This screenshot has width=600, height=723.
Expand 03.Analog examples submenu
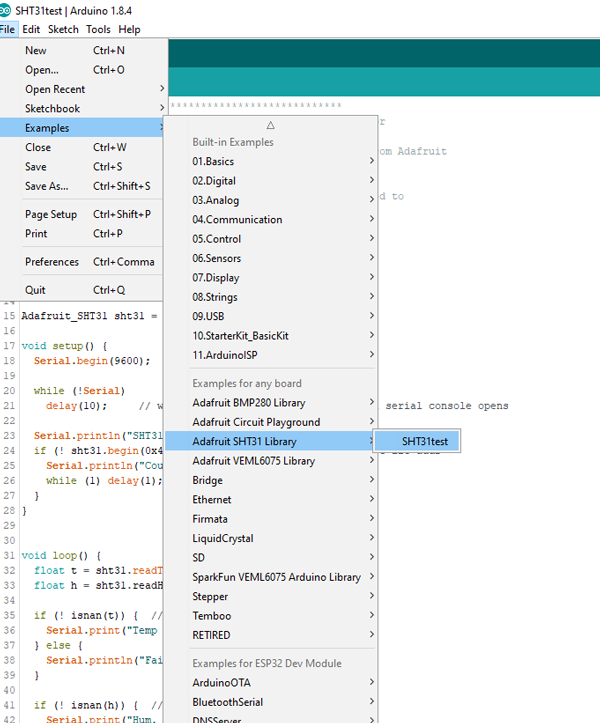[271, 200]
